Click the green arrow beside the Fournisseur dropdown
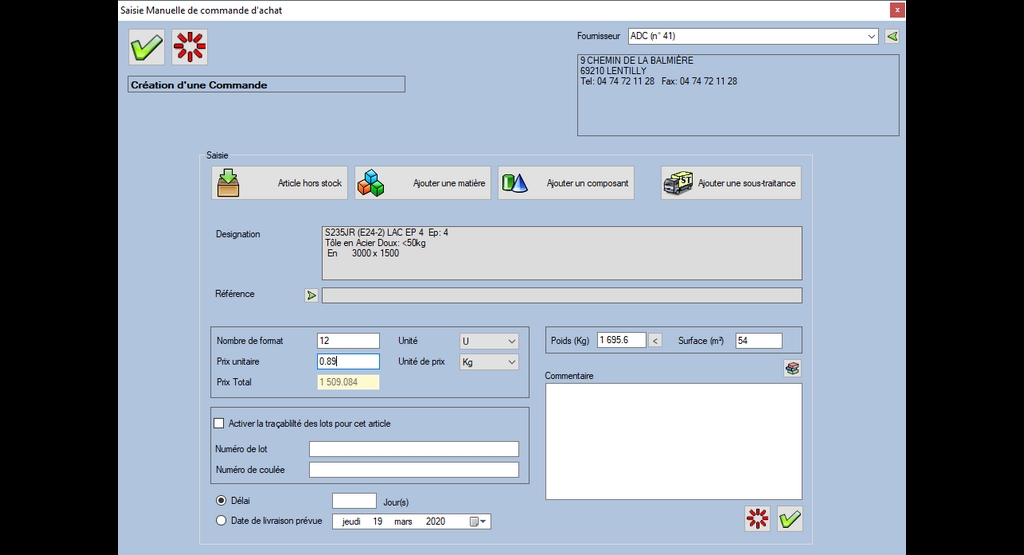The width and height of the screenshot is (1024, 555). tap(891, 37)
